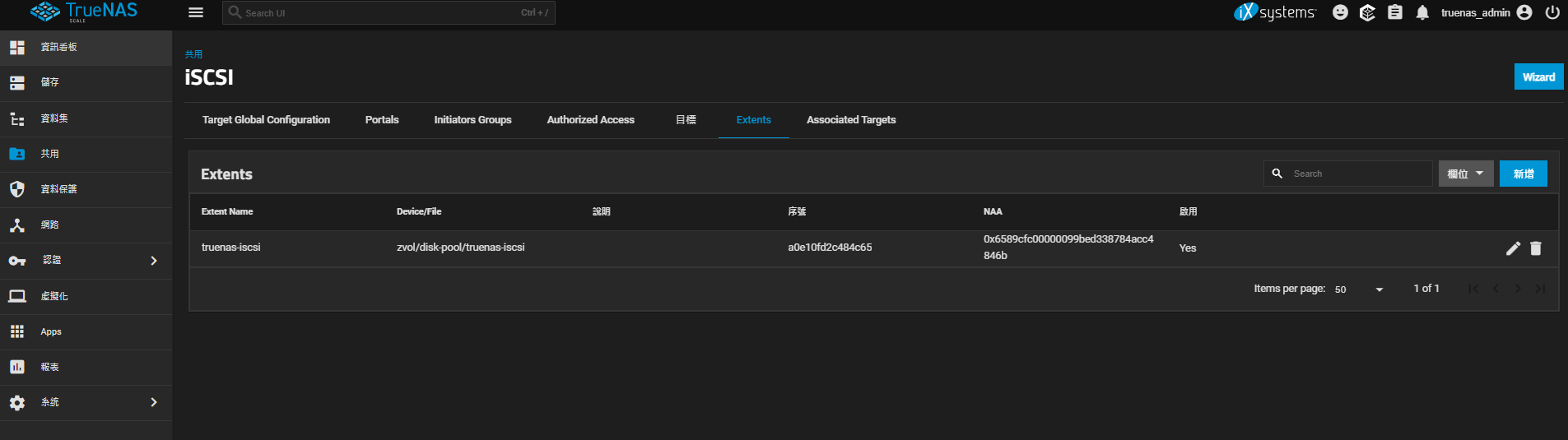Toggle the hamburger sidebar menu icon
Image resolution: width=1568 pixels, height=440 pixels.
coord(196,12)
